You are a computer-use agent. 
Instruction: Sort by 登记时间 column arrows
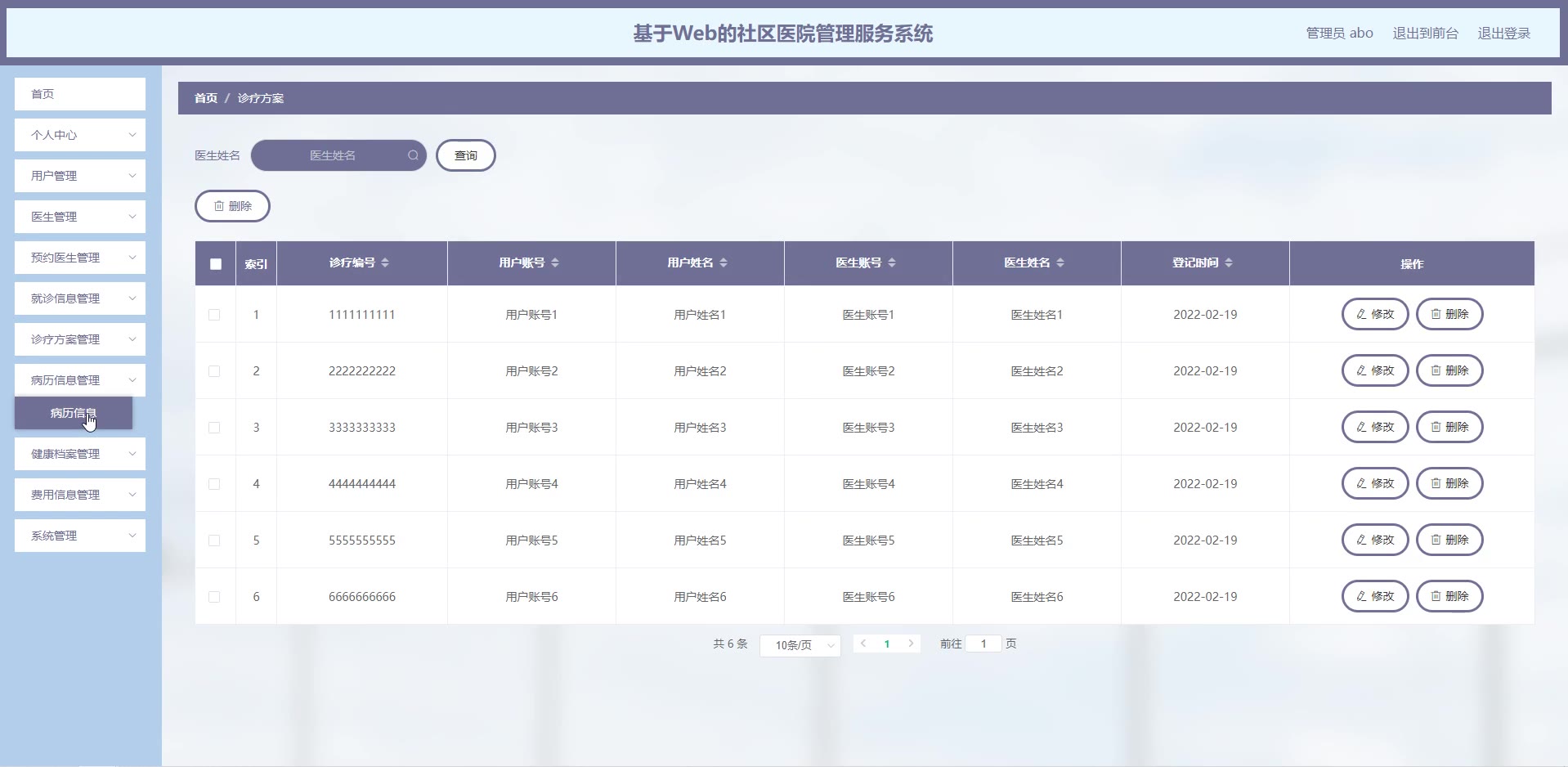point(1229,262)
